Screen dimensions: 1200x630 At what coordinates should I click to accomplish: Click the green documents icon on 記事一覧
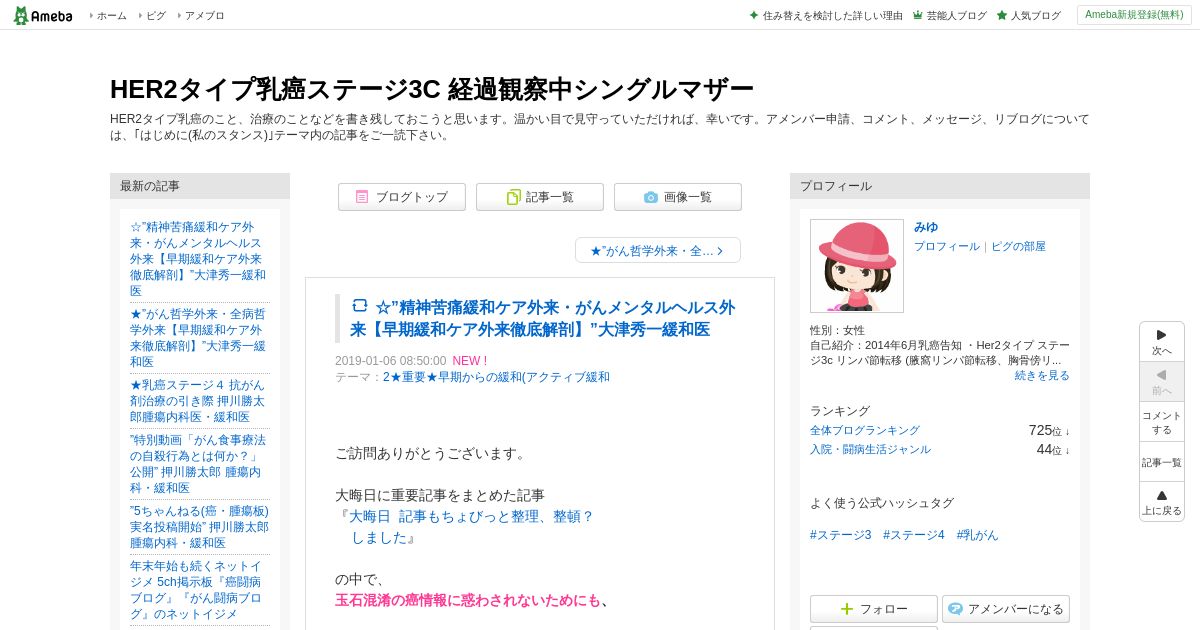click(513, 197)
